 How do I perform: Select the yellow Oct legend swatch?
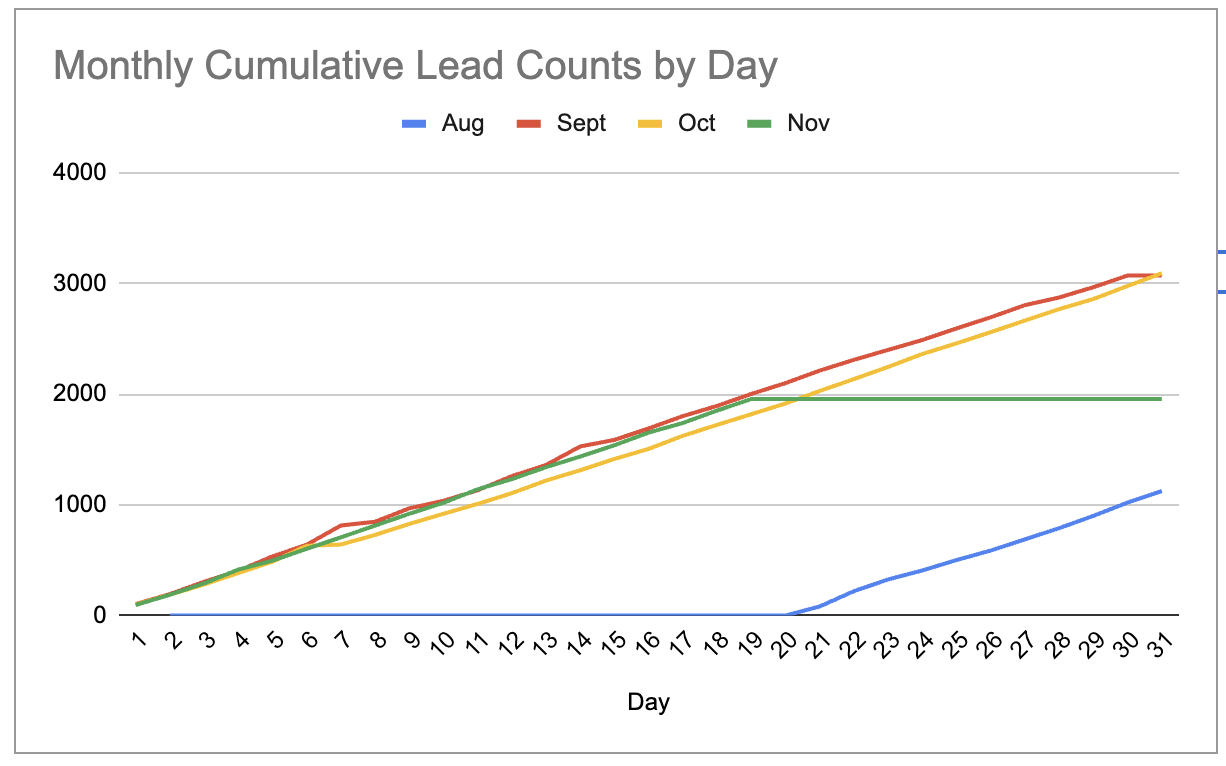coord(651,124)
